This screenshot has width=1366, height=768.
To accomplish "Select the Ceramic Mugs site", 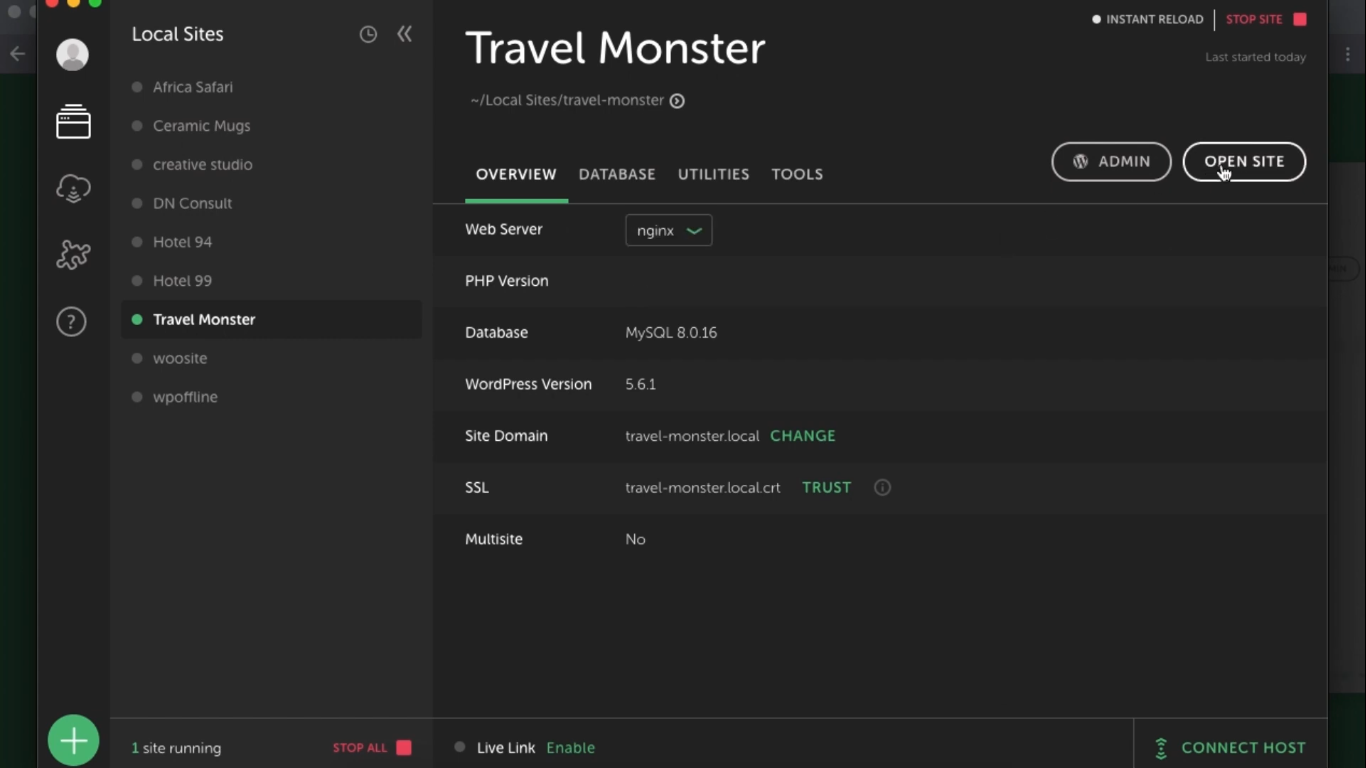I will coord(271,126).
